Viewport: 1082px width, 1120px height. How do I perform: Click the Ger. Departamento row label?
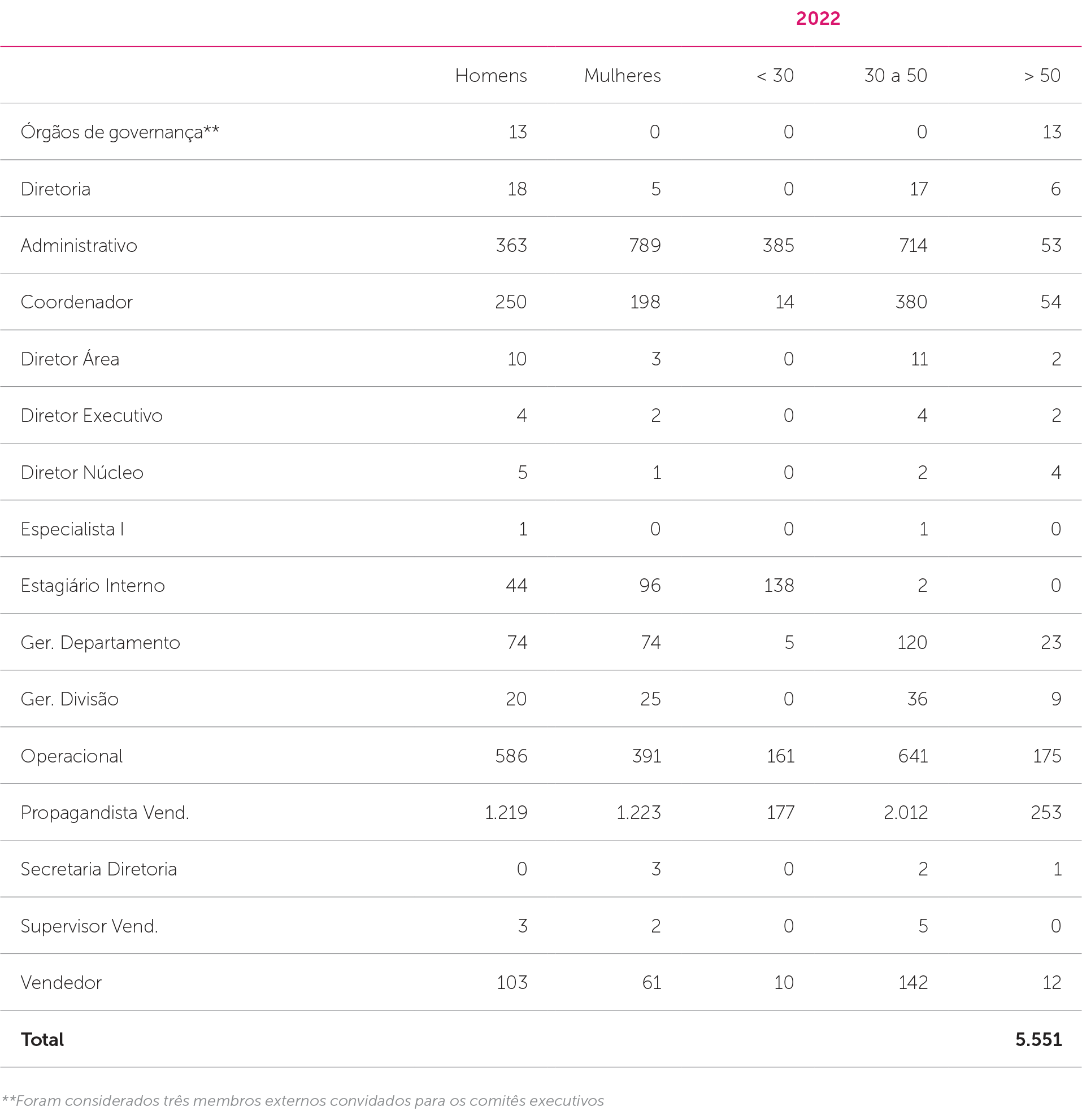100,643
